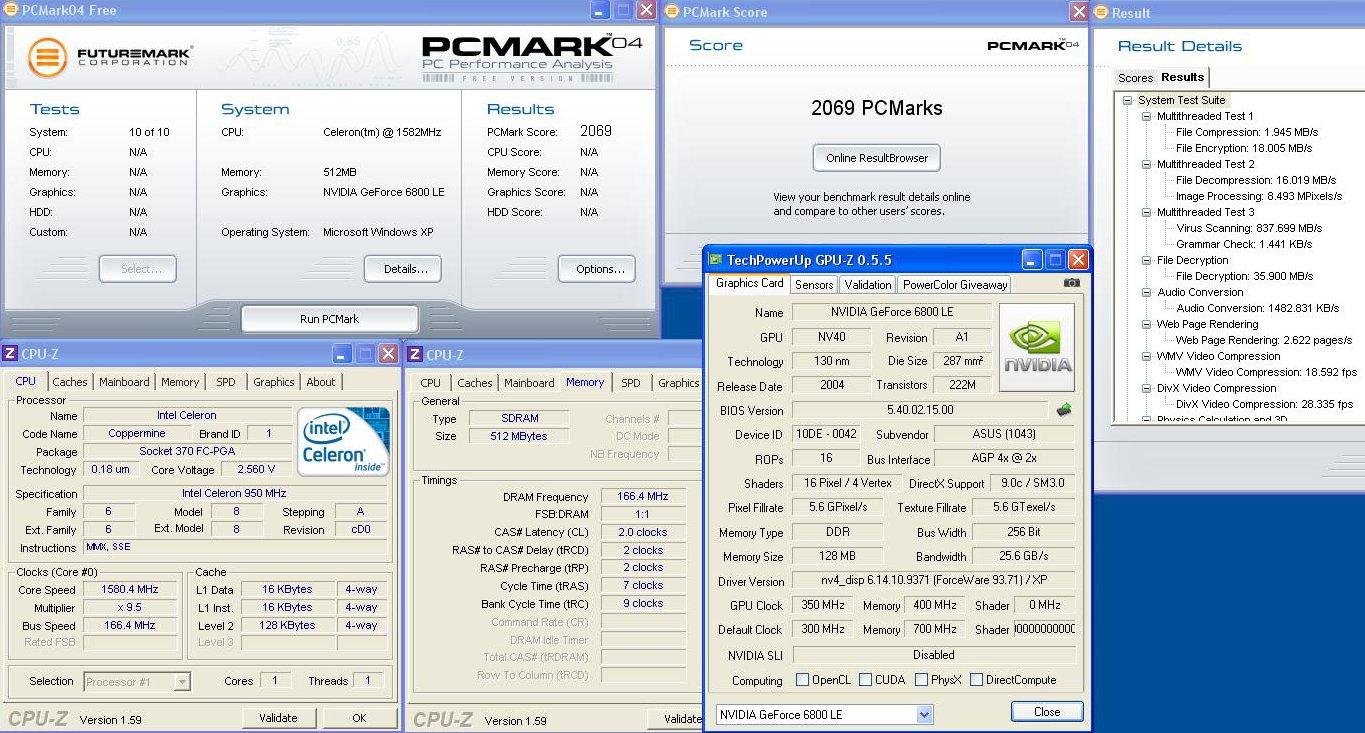This screenshot has width=1365, height=733.
Task: Select 'File Compression: 1.945 MB/s' result row
Action: tap(1247, 132)
